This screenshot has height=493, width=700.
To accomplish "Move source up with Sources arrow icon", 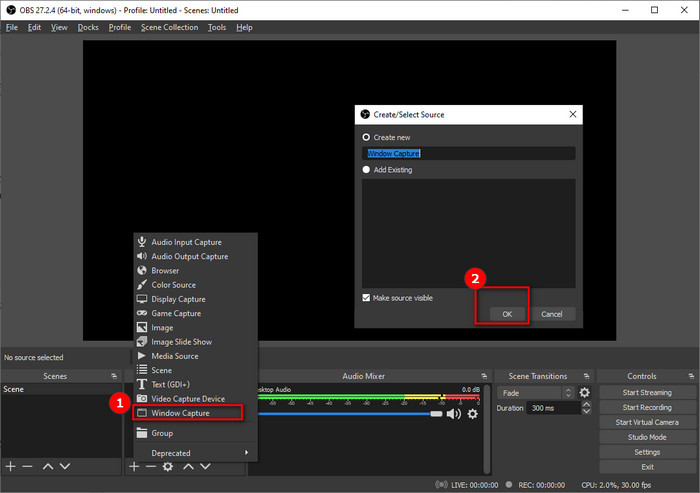I will (188, 466).
